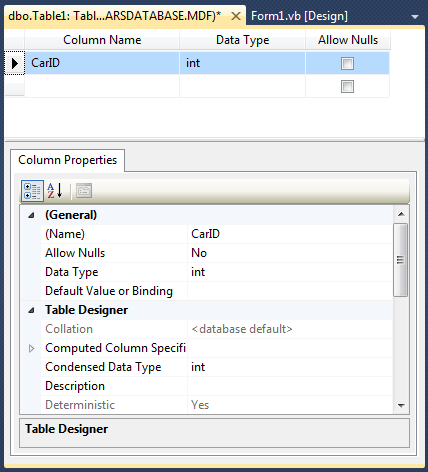428x472 pixels.
Task: Open the Property Pages icon
Action: click(x=84, y=191)
